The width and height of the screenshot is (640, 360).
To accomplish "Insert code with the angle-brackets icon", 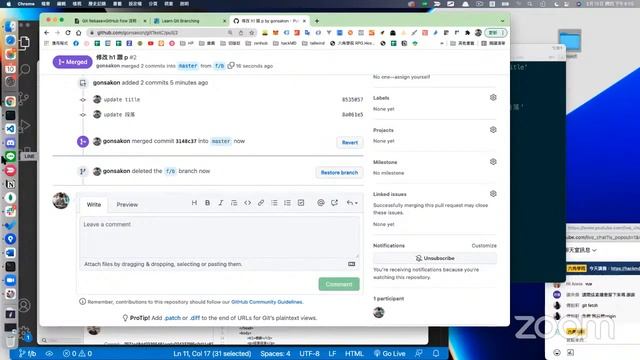I will coord(247,203).
